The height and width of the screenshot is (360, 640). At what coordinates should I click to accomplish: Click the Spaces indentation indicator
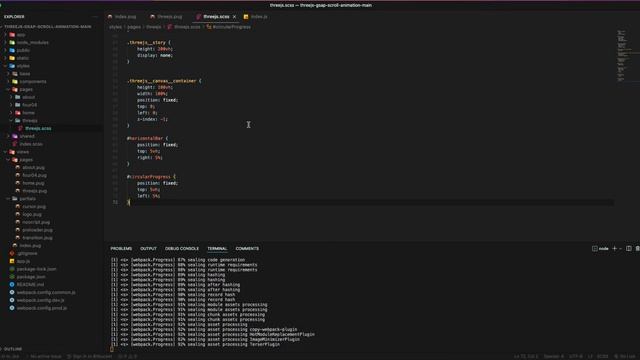pos(553,356)
